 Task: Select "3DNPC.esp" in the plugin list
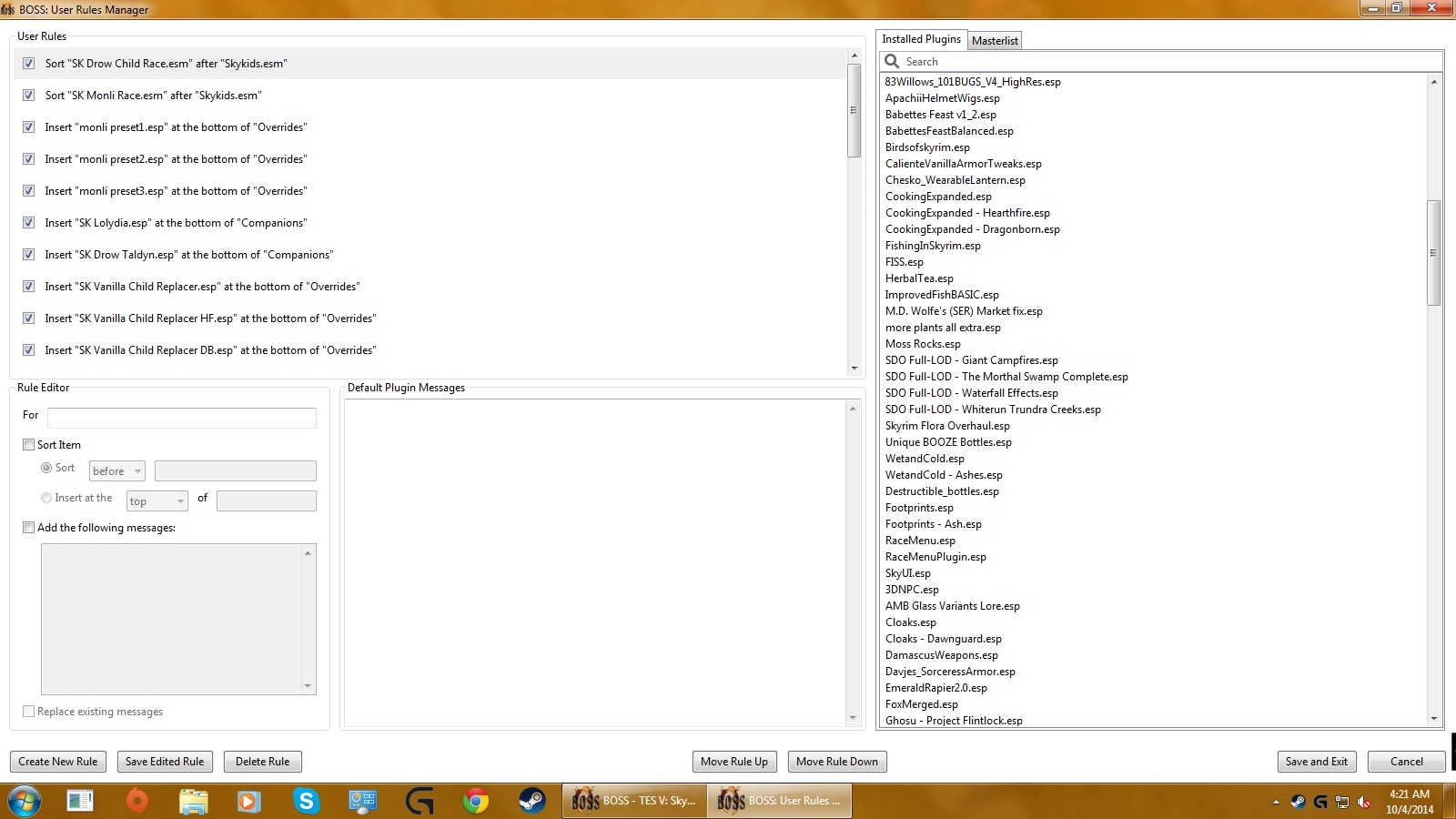coord(912,590)
